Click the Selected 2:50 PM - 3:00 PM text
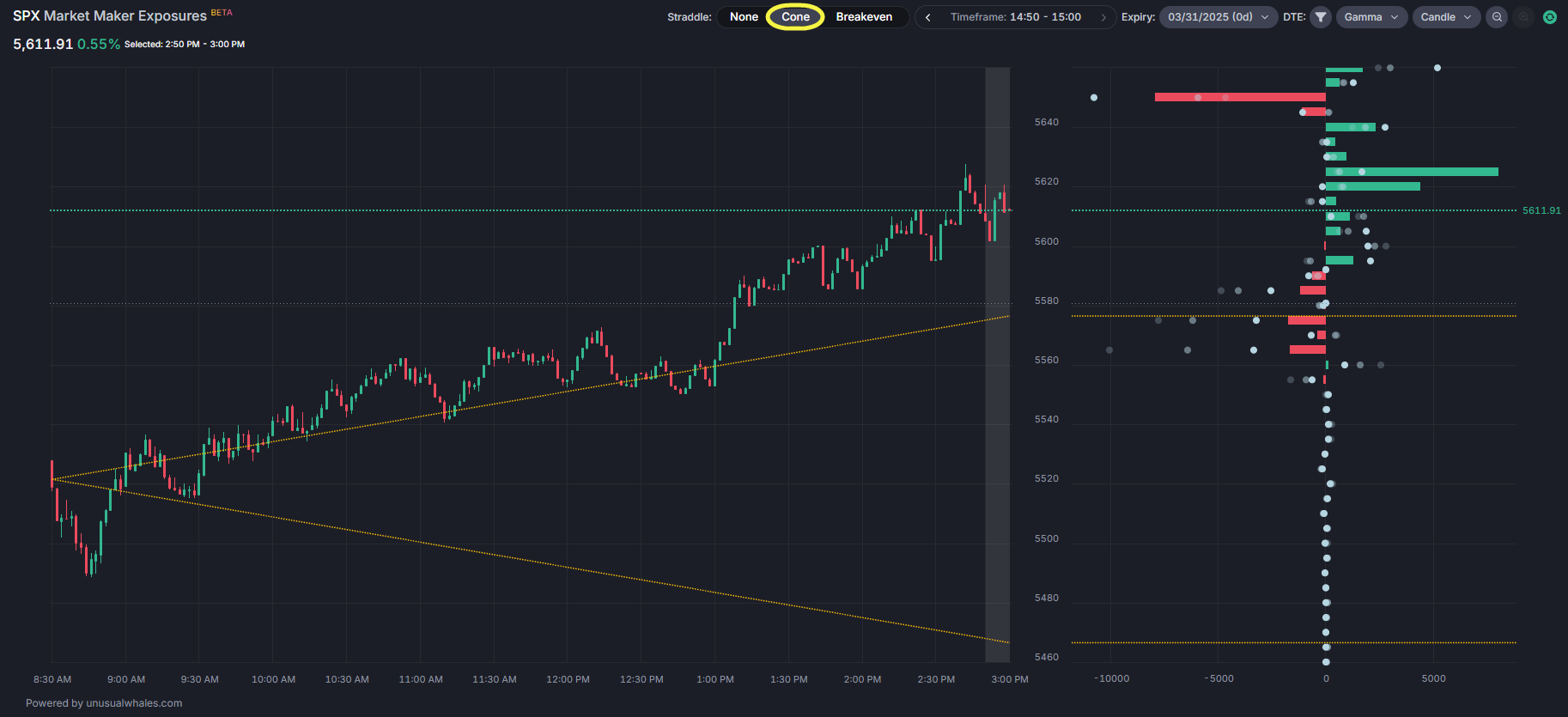 coord(185,44)
